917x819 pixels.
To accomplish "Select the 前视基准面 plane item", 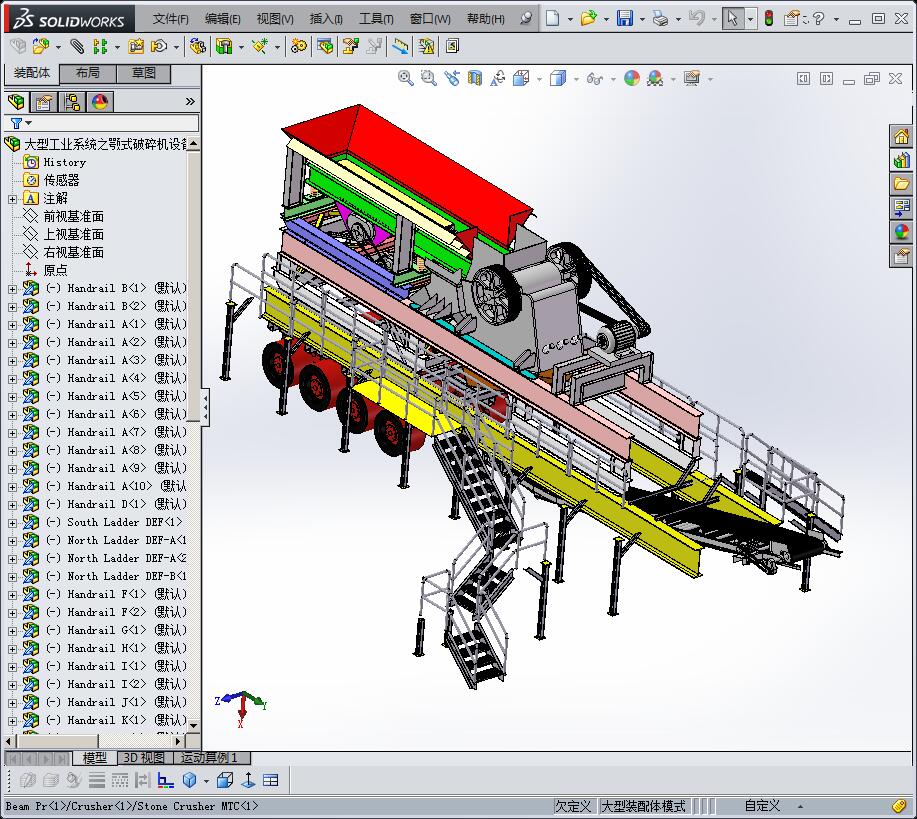I will coord(73,217).
